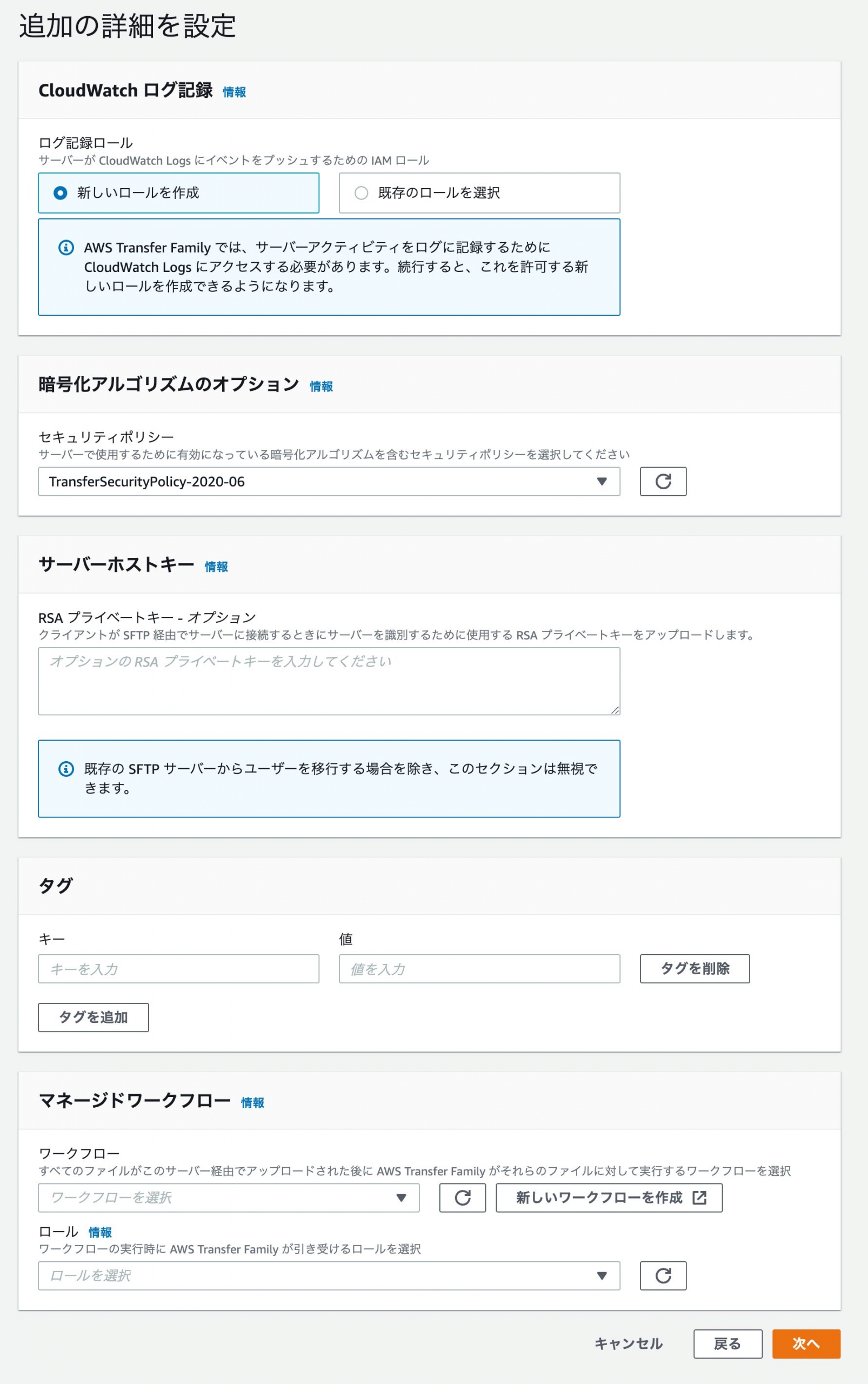Image resolution: width=868 pixels, height=1384 pixels.
Task: Expand ロールを選択 dropdown
Action: [x=329, y=1275]
